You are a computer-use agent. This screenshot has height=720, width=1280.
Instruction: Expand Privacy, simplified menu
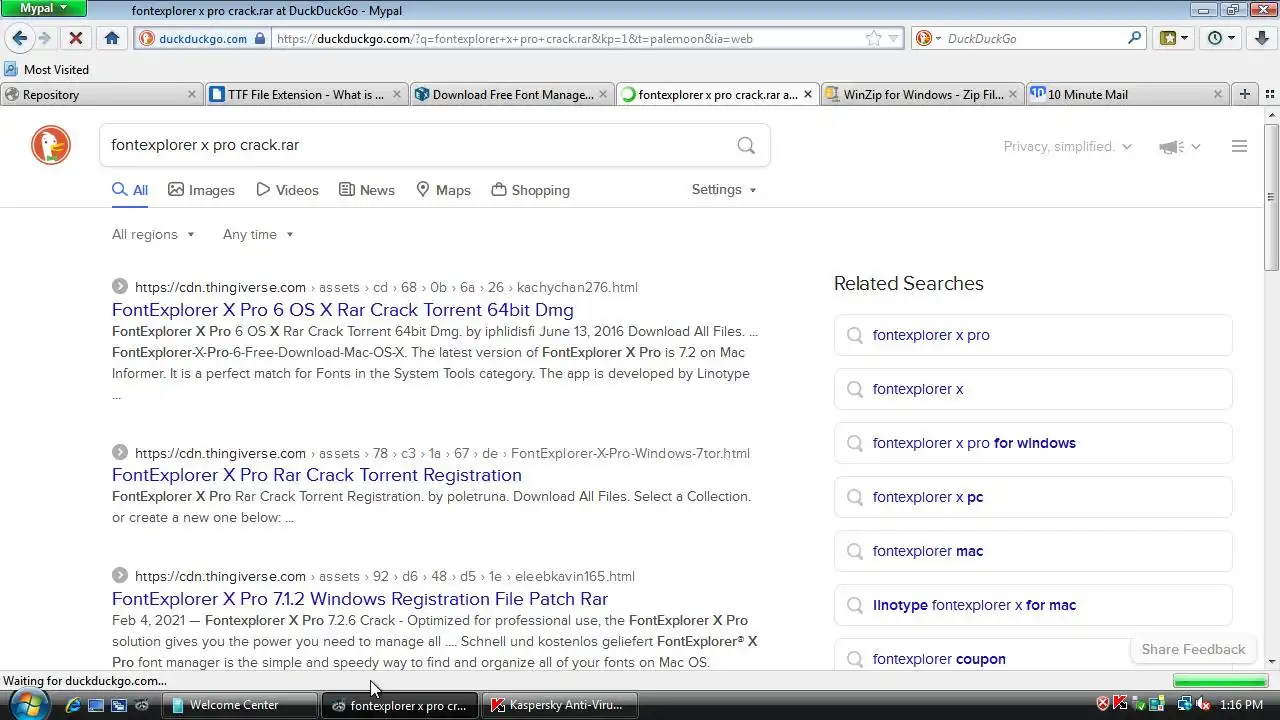click(x=1067, y=146)
